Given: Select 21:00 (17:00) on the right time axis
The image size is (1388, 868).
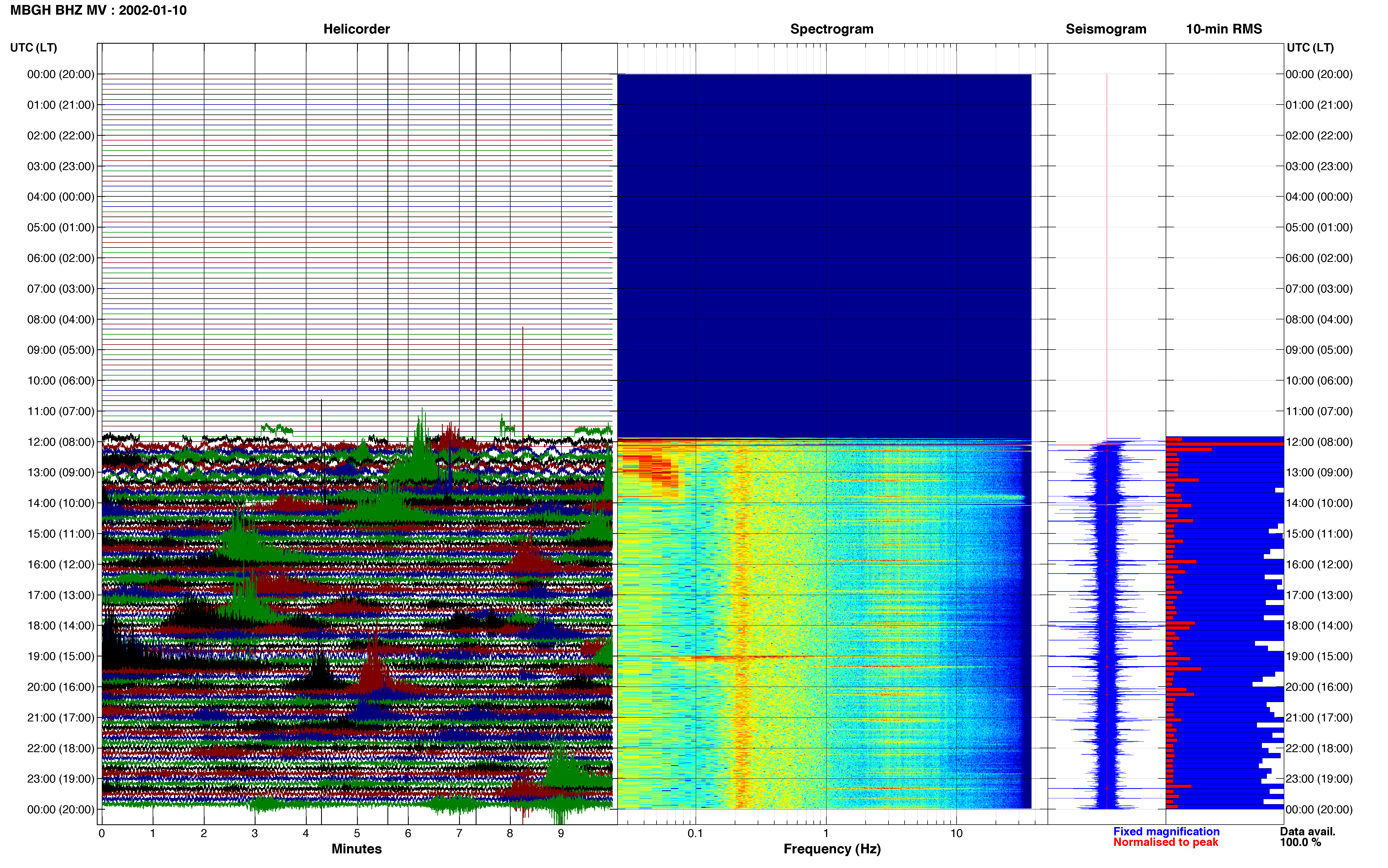Looking at the screenshot, I should [x=1319, y=718].
